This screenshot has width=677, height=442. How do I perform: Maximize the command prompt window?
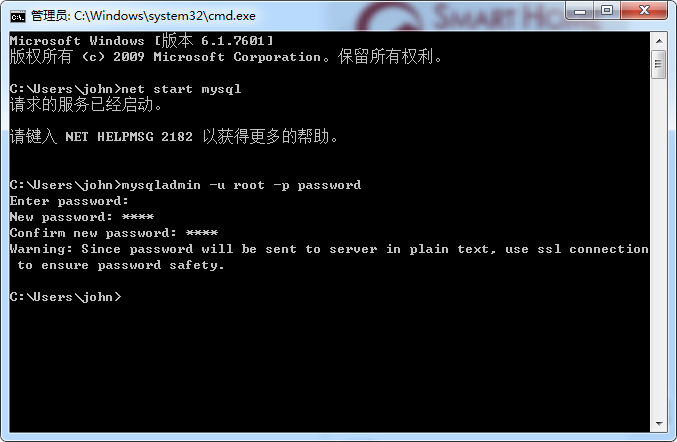(x=607, y=11)
